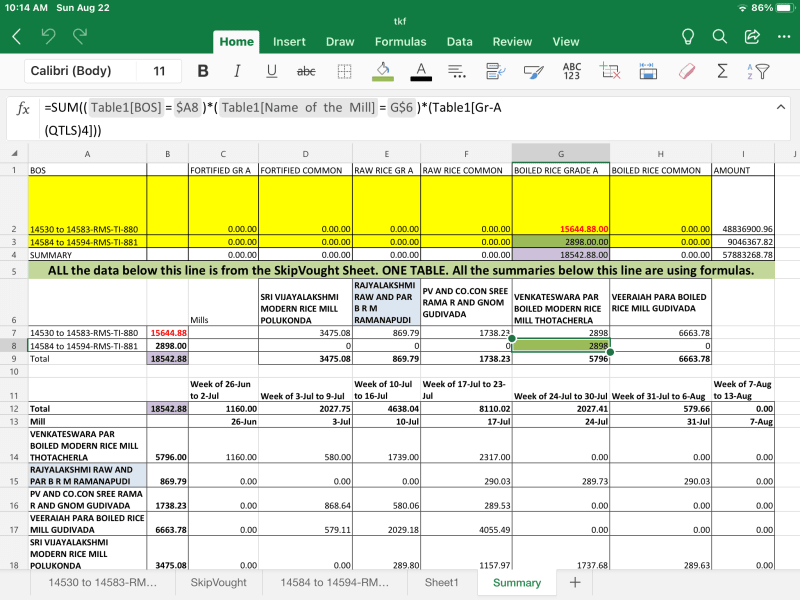Screen dimensions: 800x600
Task: Redo the last action
Action: click(80, 36)
